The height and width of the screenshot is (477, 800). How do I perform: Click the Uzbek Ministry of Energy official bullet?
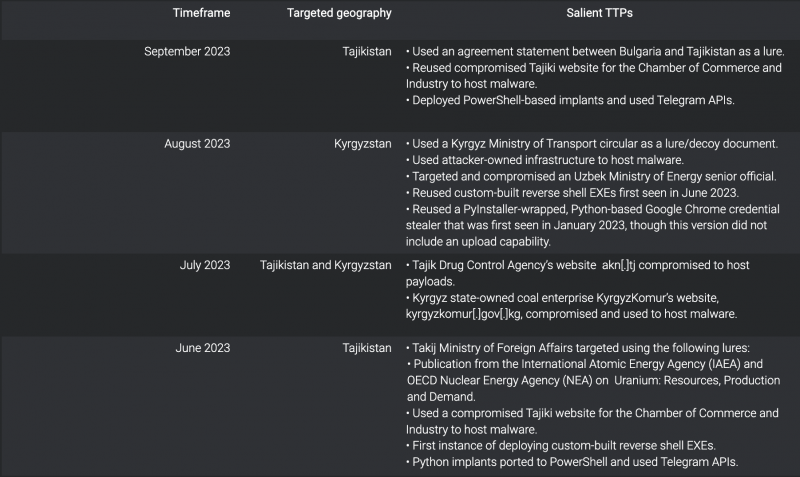coord(591,176)
